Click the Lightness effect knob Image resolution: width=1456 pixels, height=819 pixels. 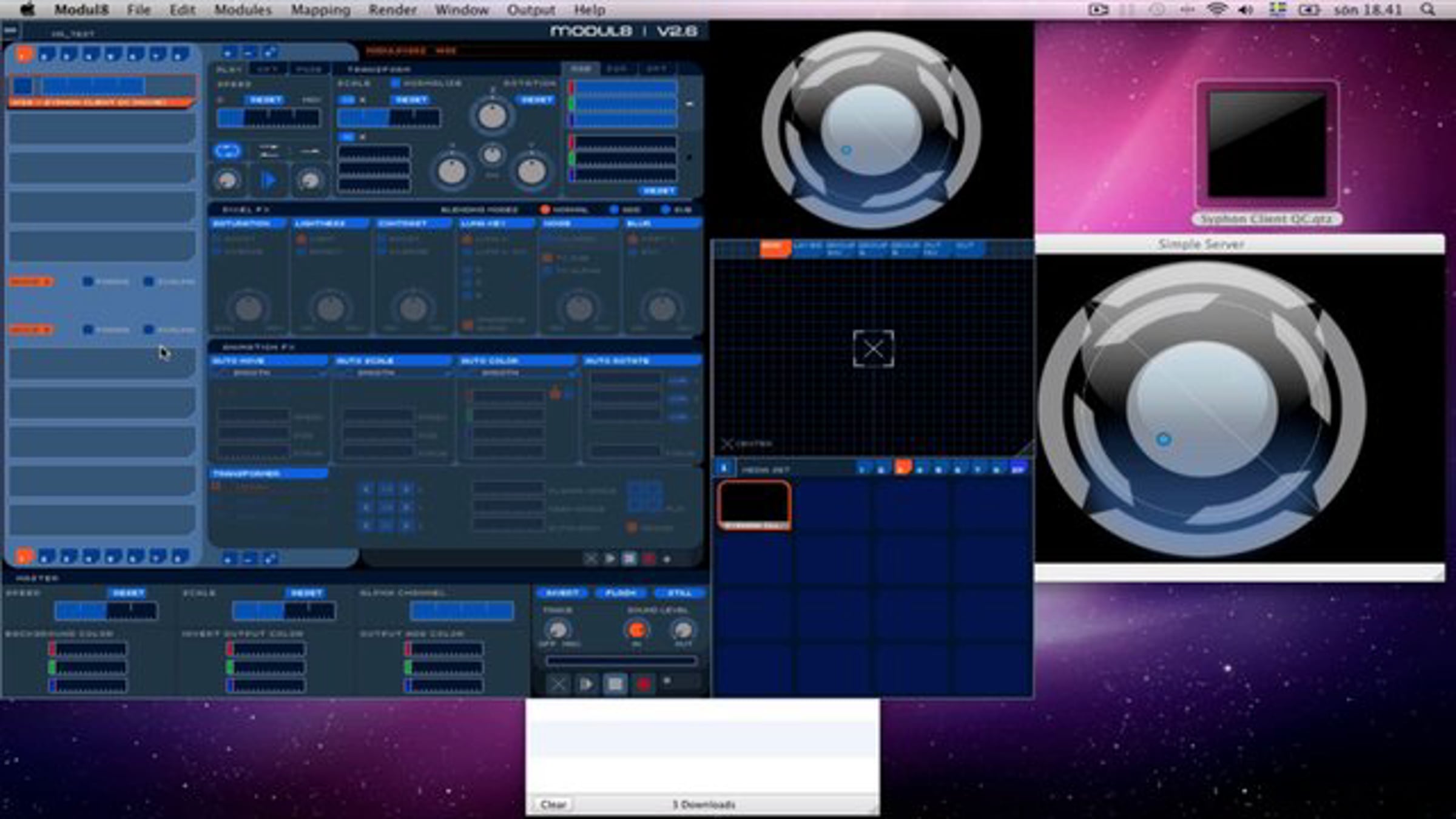[331, 308]
